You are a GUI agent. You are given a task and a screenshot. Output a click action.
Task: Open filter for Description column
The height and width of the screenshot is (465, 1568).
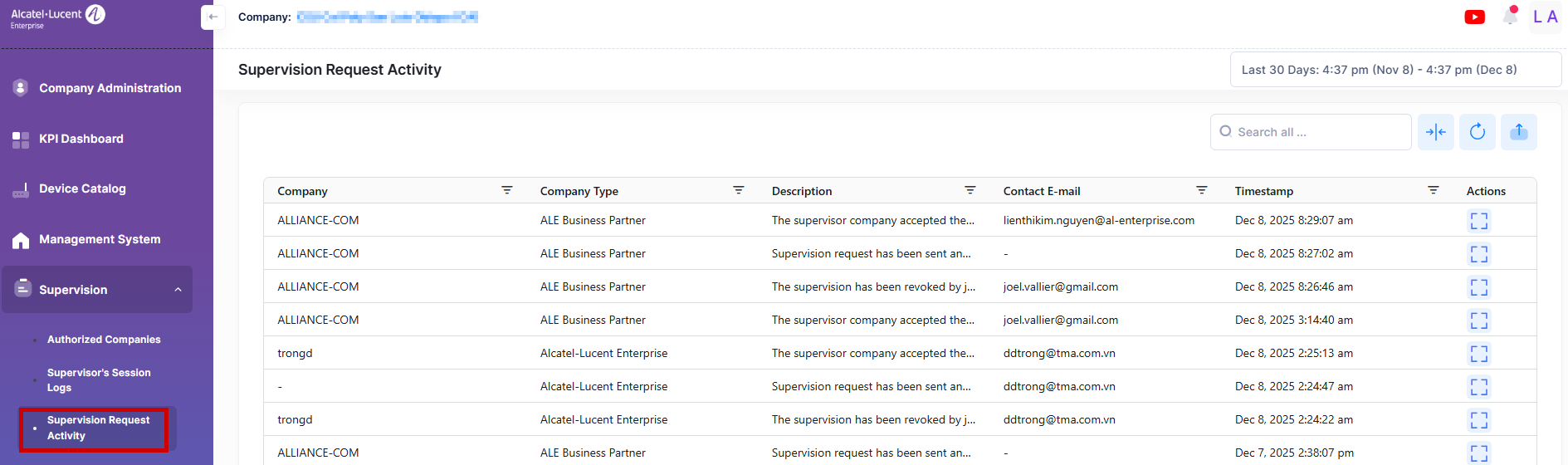point(970,191)
